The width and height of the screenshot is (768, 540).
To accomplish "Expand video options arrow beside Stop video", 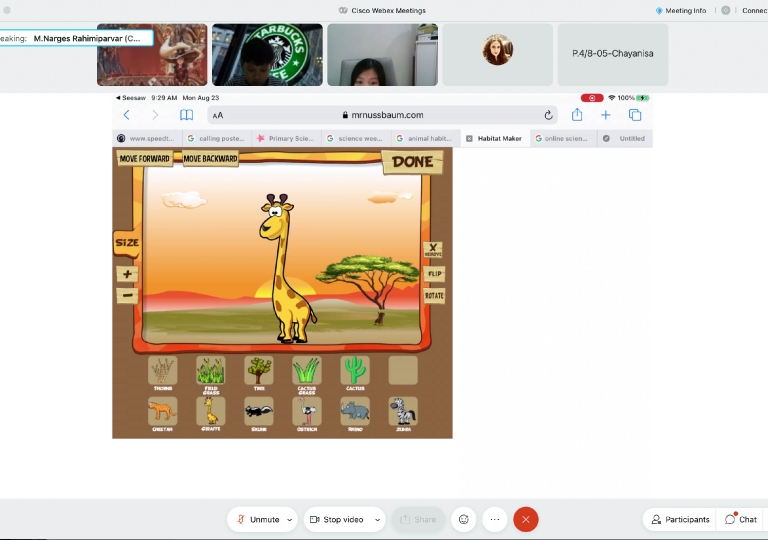I will click(378, 519).
